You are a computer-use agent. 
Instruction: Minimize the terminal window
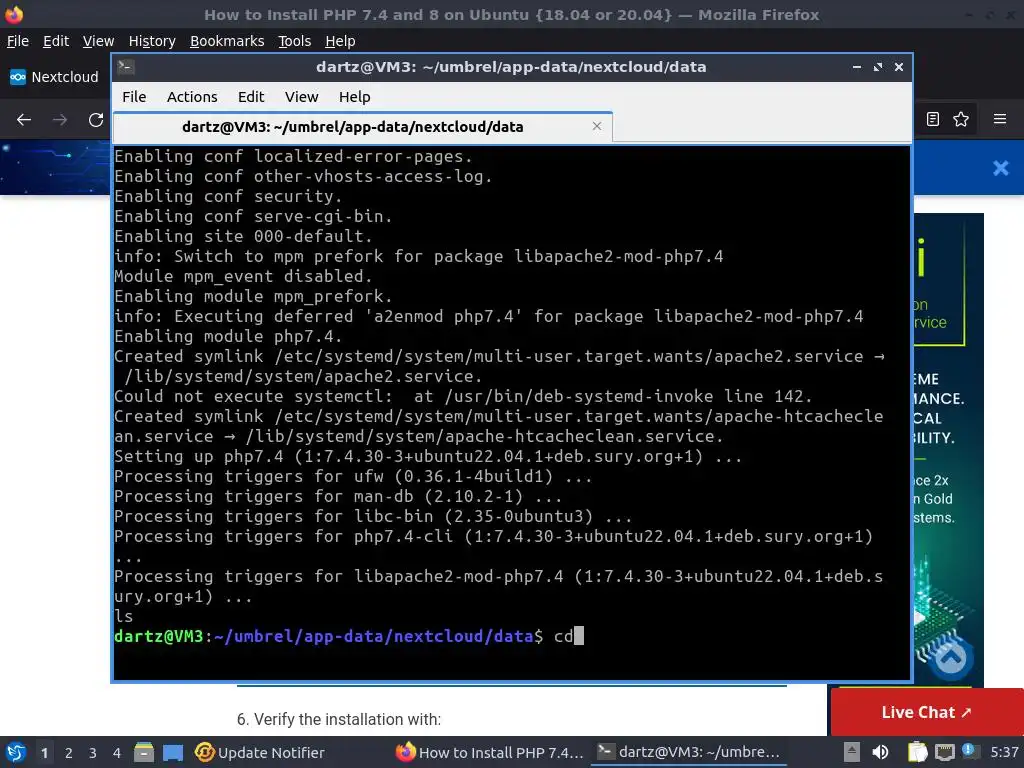(857, 67)
